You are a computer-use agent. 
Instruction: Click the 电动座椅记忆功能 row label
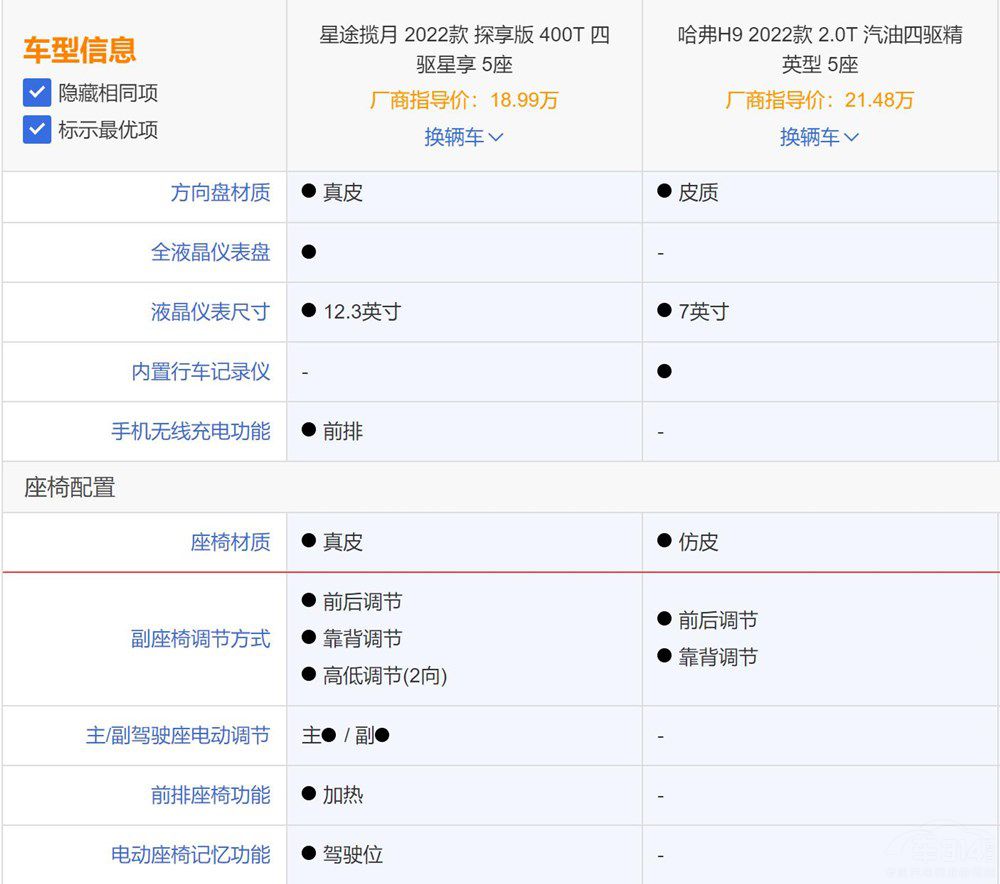(x=190, y=855)
